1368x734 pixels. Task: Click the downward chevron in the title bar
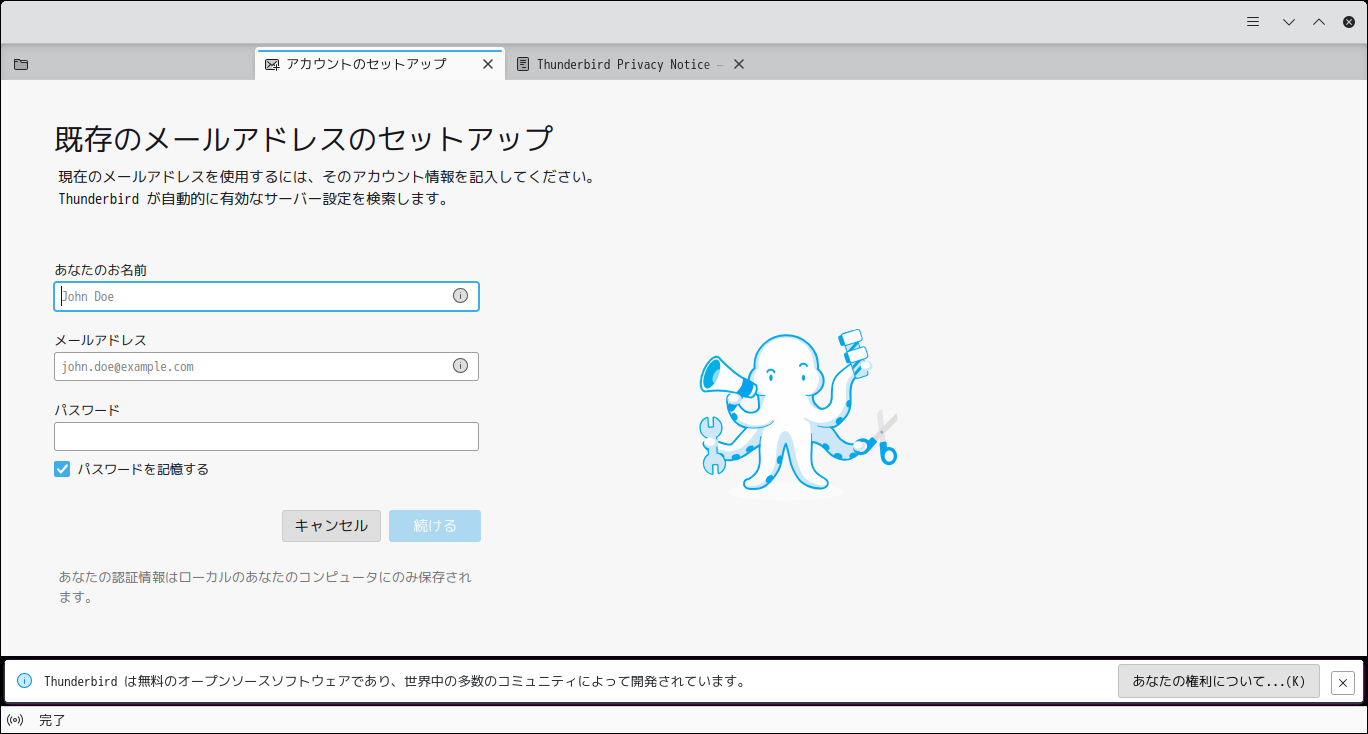[x=1287, y=21]
